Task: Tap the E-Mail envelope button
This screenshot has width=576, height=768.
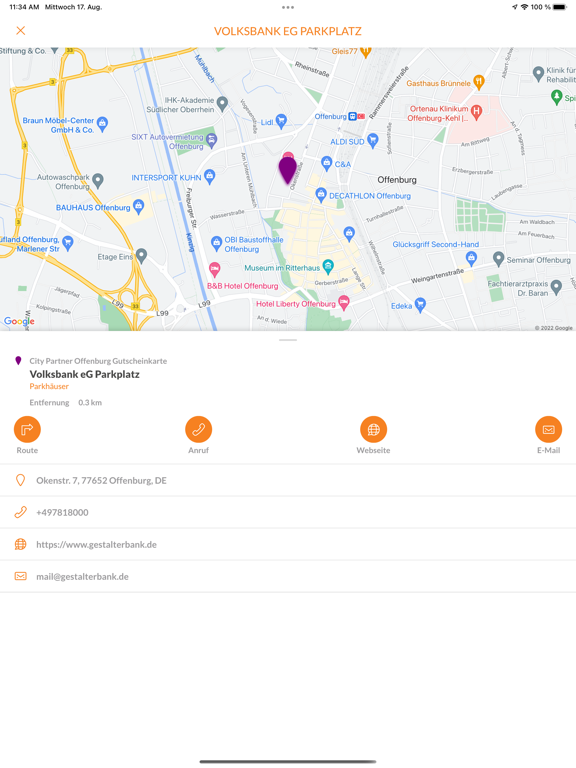Action: coord(548,429)
